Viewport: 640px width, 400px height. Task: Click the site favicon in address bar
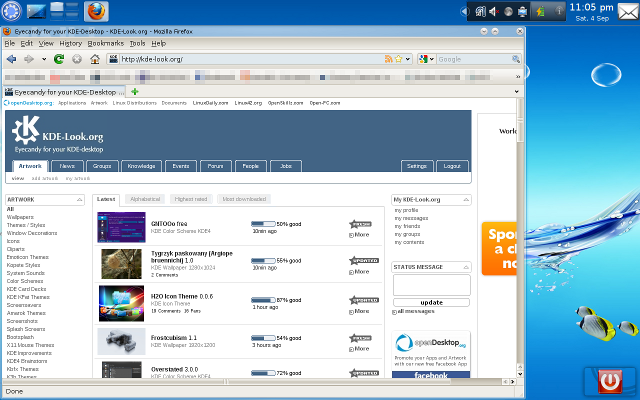click(113, 59)
